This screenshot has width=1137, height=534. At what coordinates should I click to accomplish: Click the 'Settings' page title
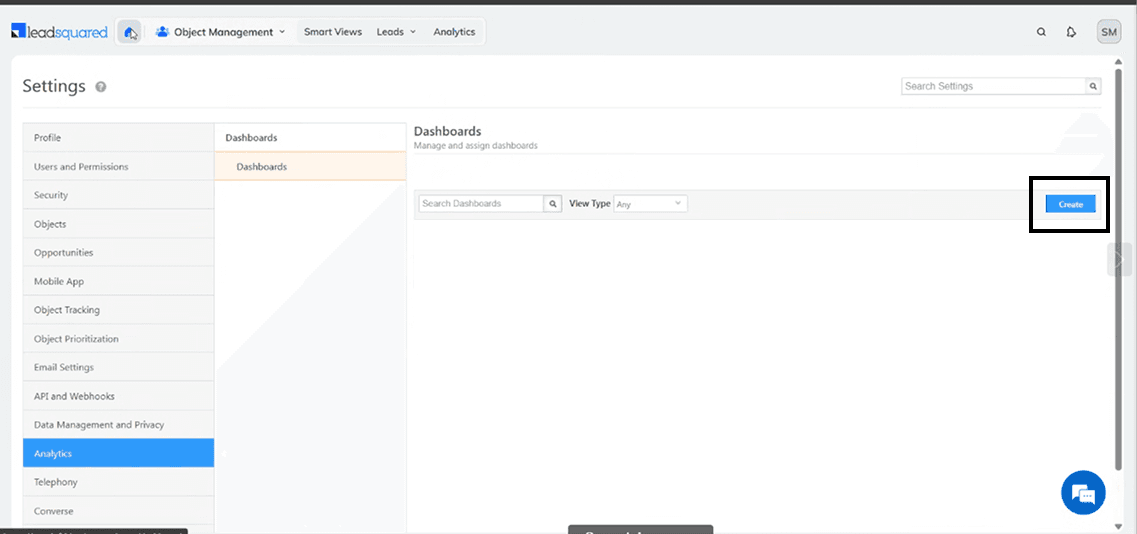54,86
